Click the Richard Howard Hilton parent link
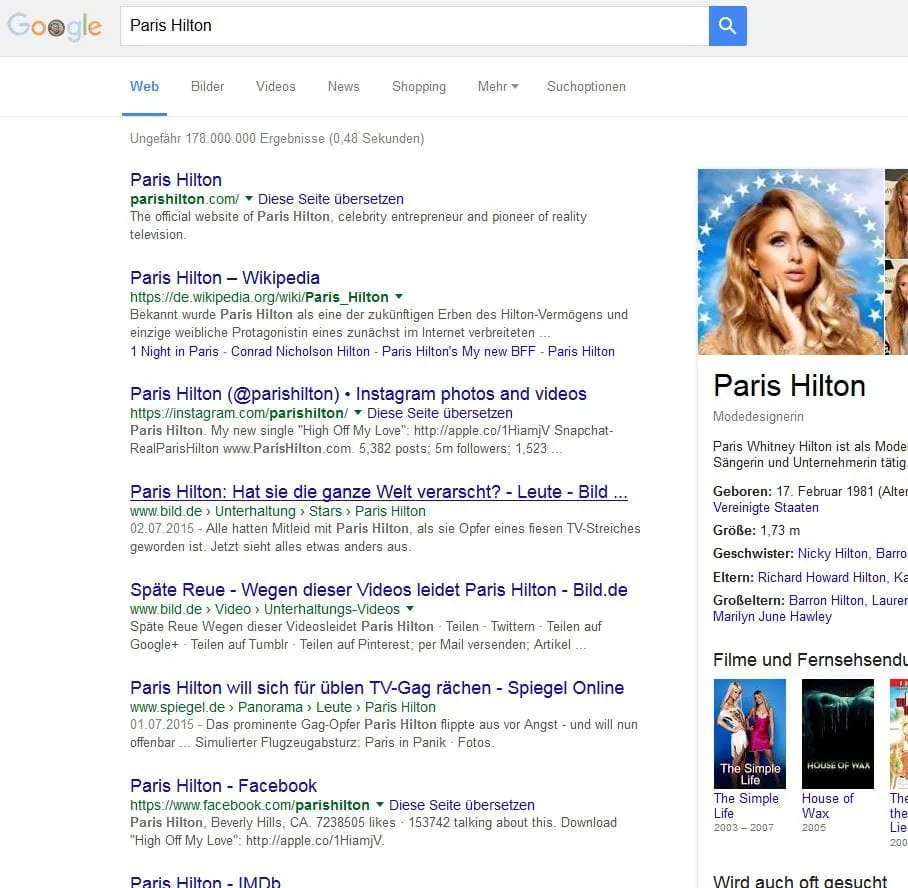Viewport: 908px width, 888px height. pos(821,577)
